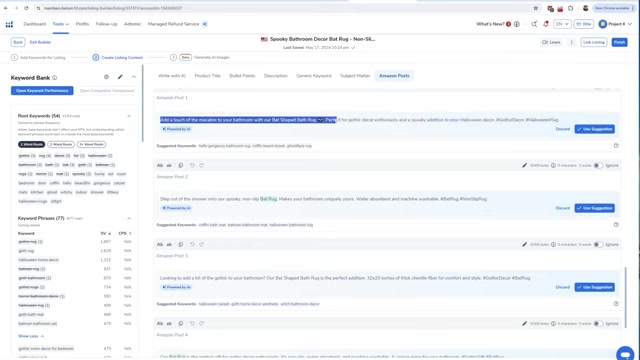Open the notifications bell icon
Image resolution: width=640 pixels, height=360 pixels.
pyautogui.click(x=546, y=24)
